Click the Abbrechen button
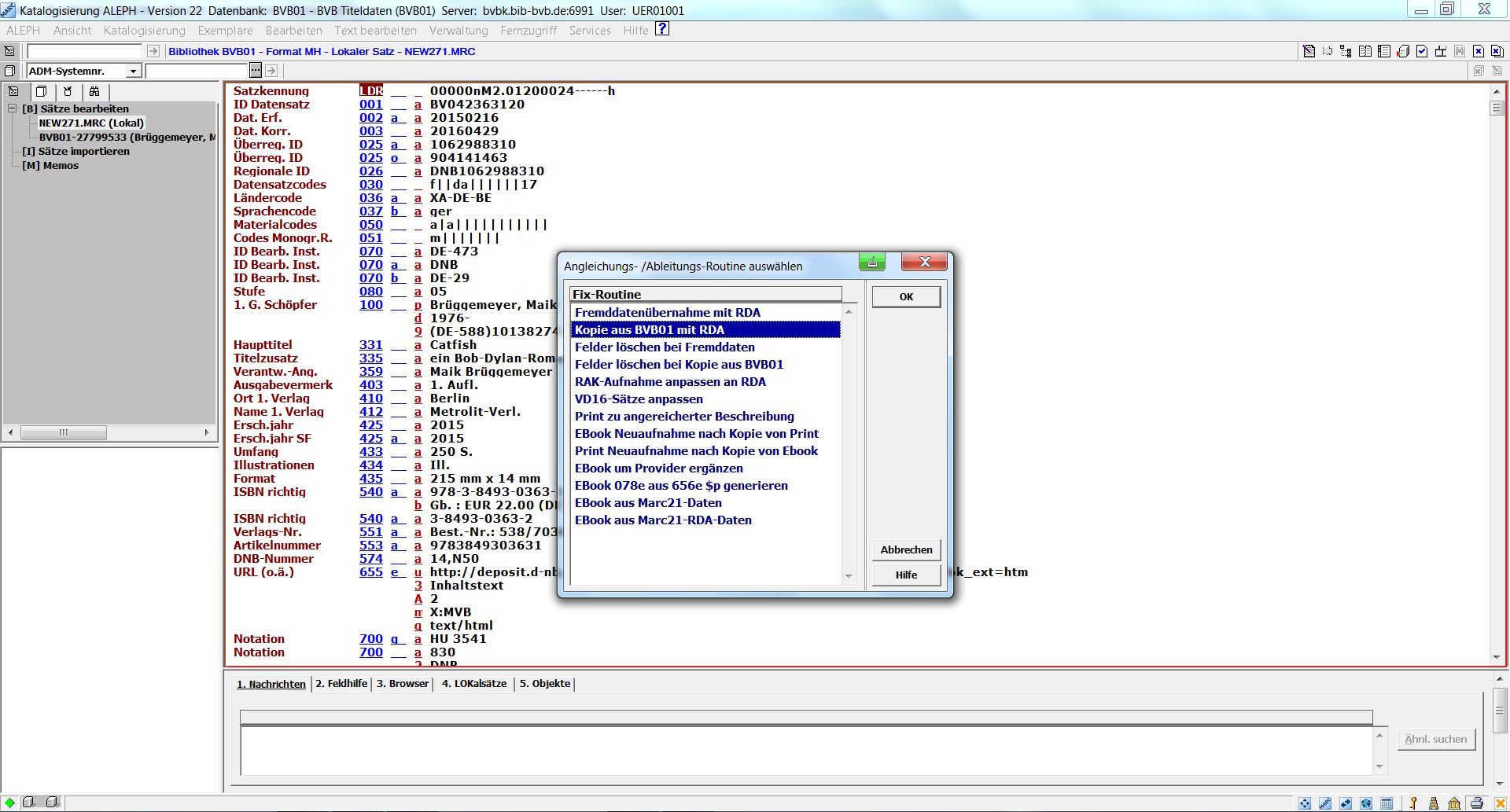1510x812 pixels. pos(906,550)
